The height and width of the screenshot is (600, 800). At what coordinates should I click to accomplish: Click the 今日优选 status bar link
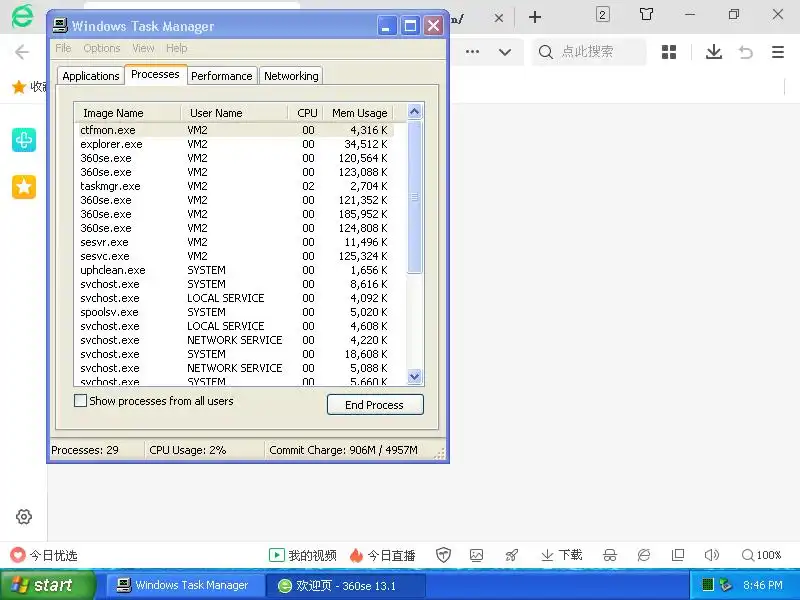pos(44,555)
